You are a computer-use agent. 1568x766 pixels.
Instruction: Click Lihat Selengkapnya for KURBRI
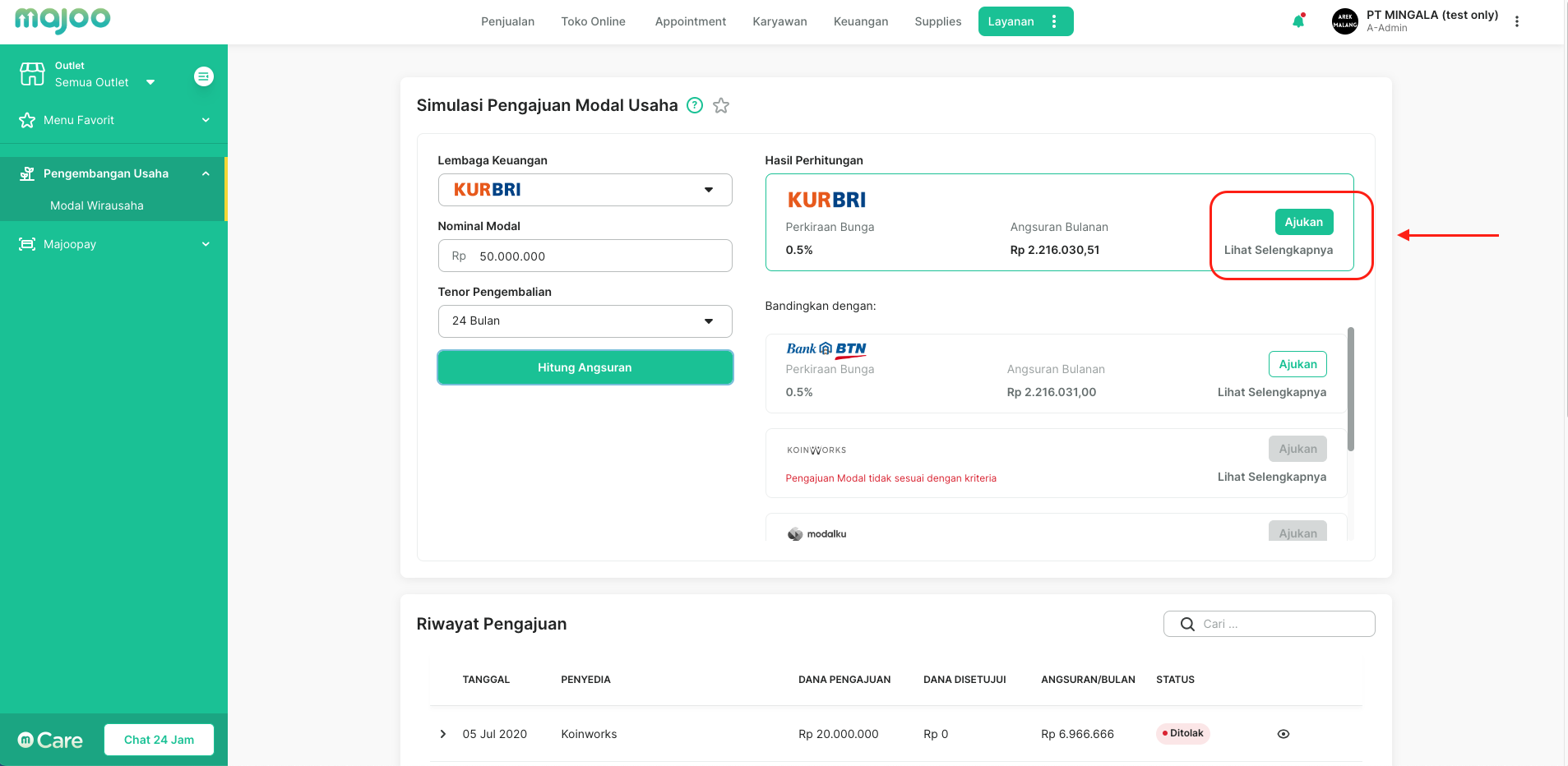point(1279,250)
